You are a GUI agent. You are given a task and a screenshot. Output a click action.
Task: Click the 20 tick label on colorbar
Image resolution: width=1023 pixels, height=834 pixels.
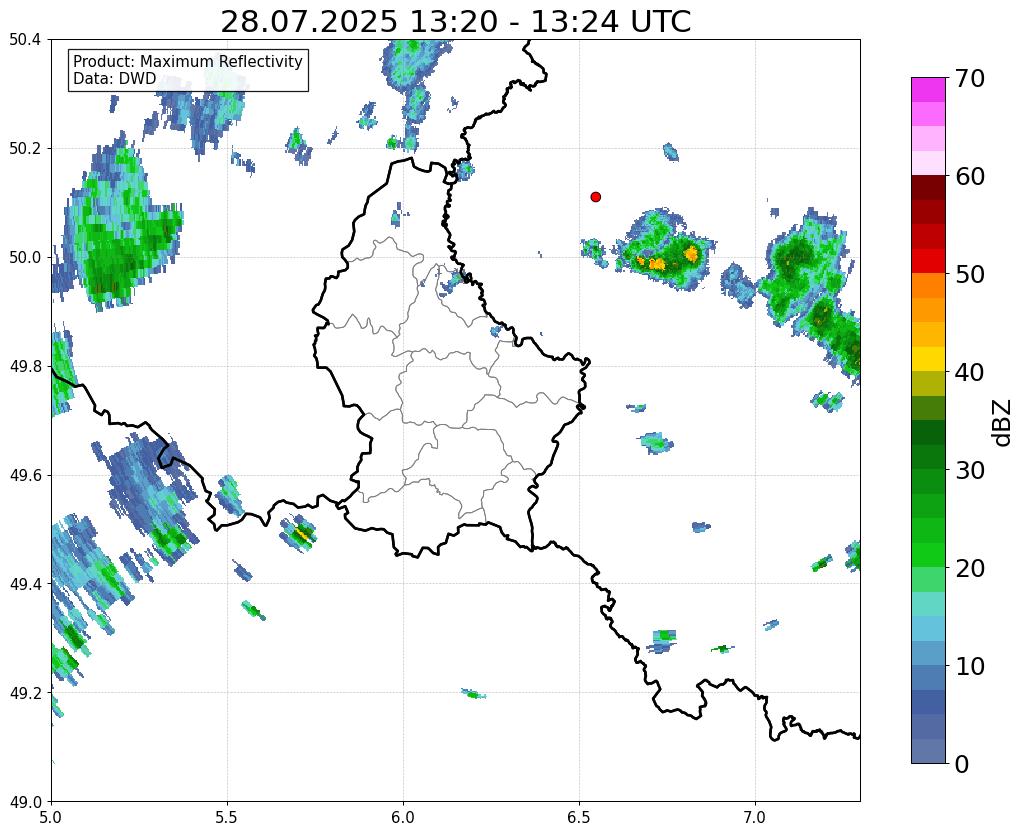click(970, 568)
